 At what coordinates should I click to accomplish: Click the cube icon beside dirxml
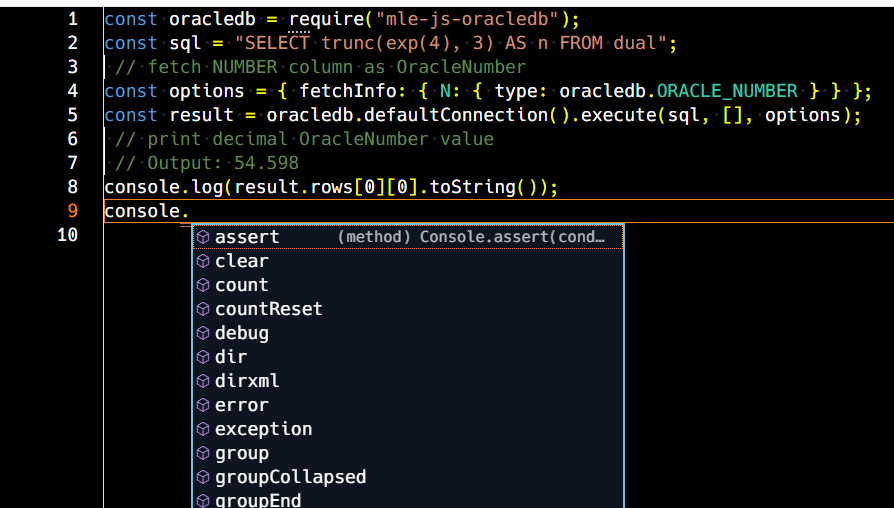point(203,381)
